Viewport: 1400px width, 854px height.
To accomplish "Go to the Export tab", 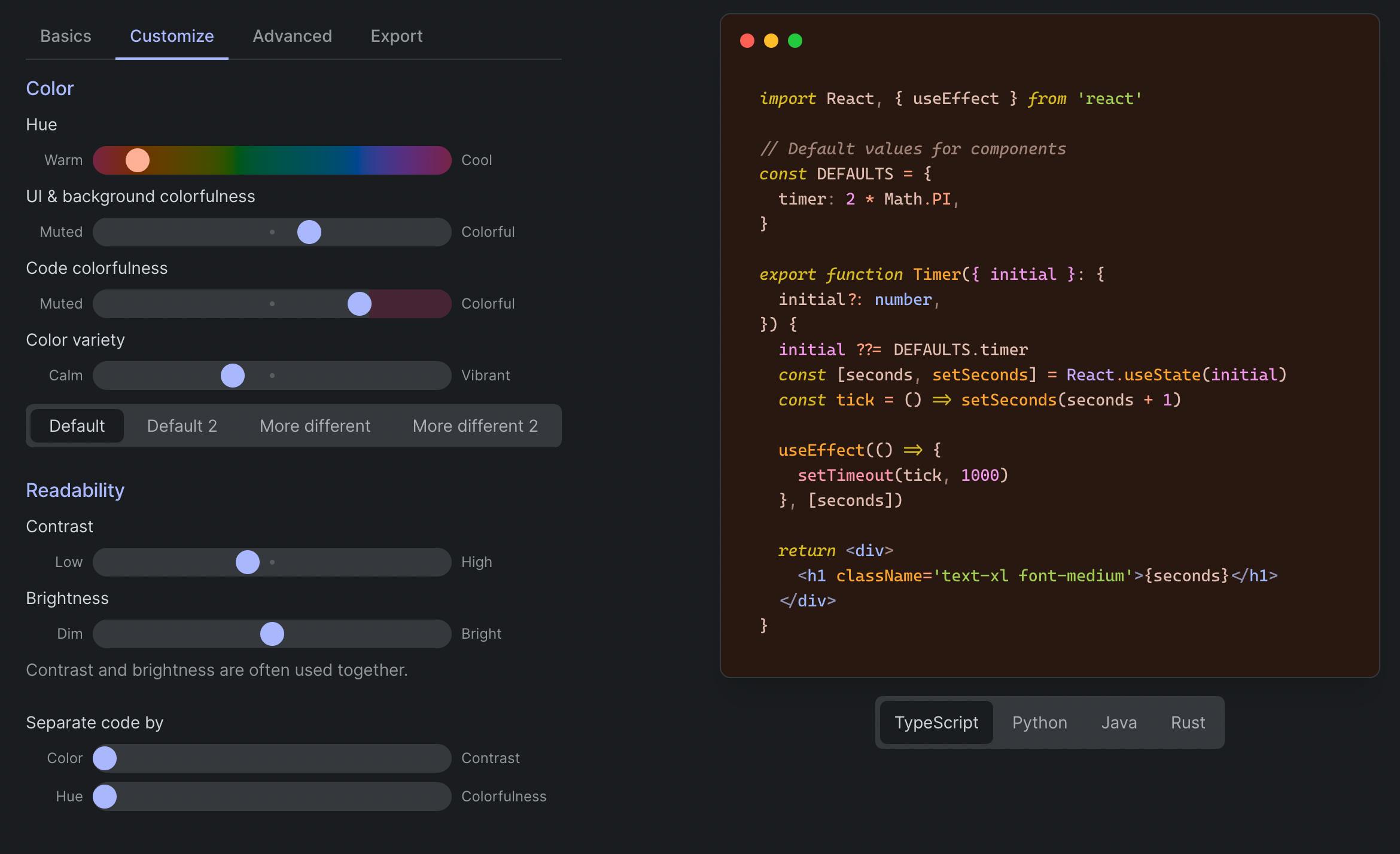I will [397, 36].
